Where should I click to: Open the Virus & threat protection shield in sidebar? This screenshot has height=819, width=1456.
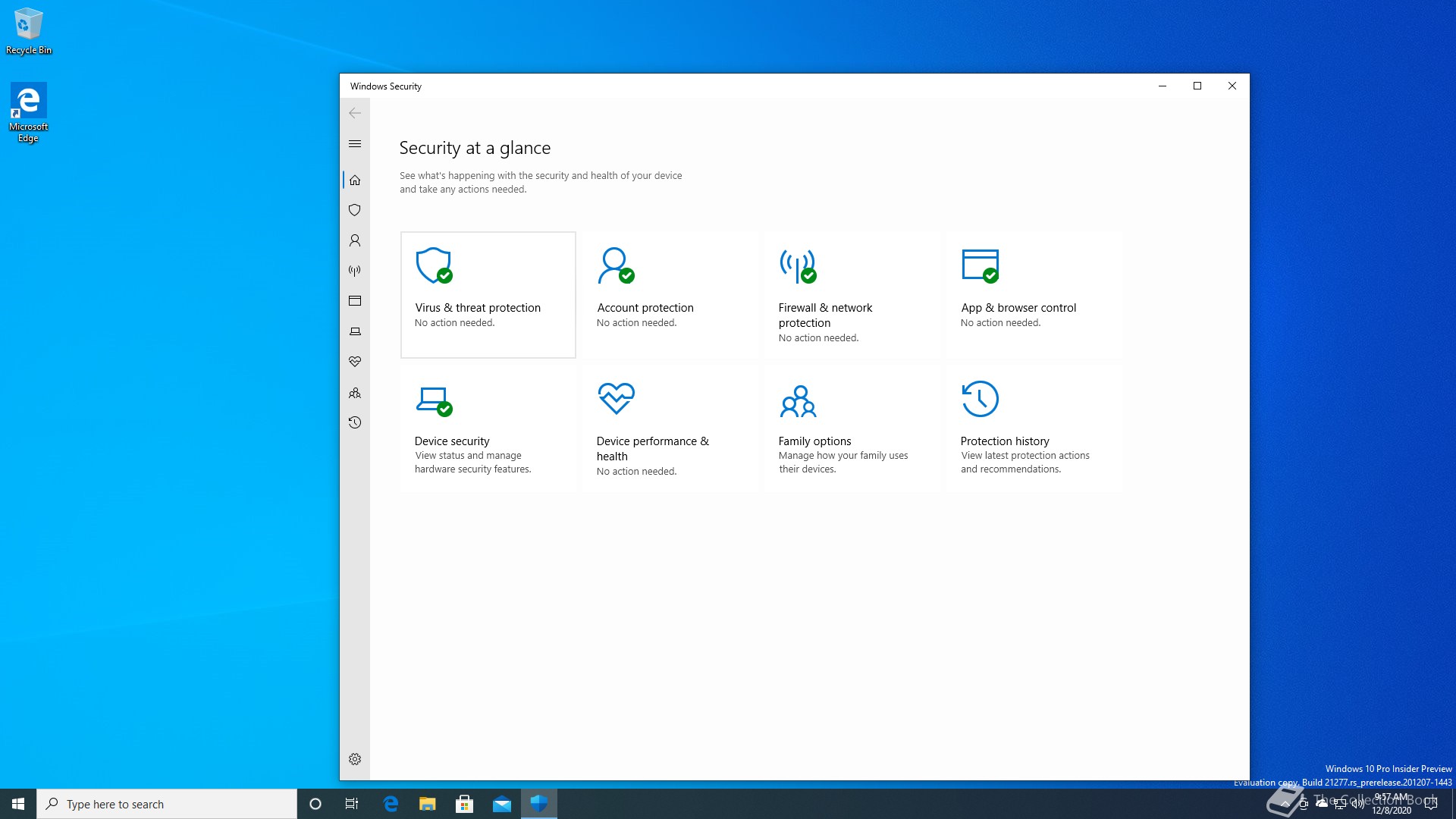[354, 210]
